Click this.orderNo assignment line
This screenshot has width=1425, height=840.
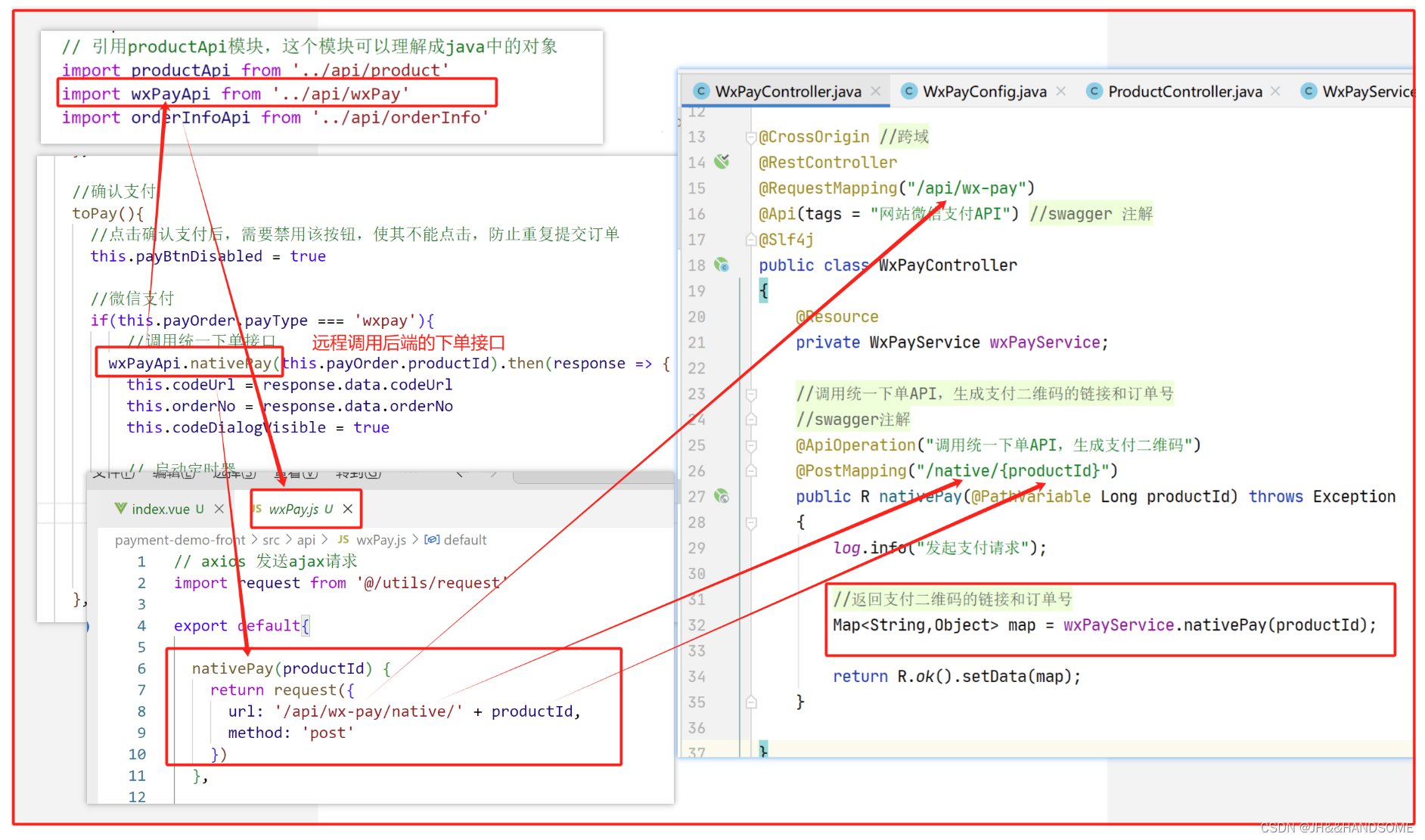[290, 406]
